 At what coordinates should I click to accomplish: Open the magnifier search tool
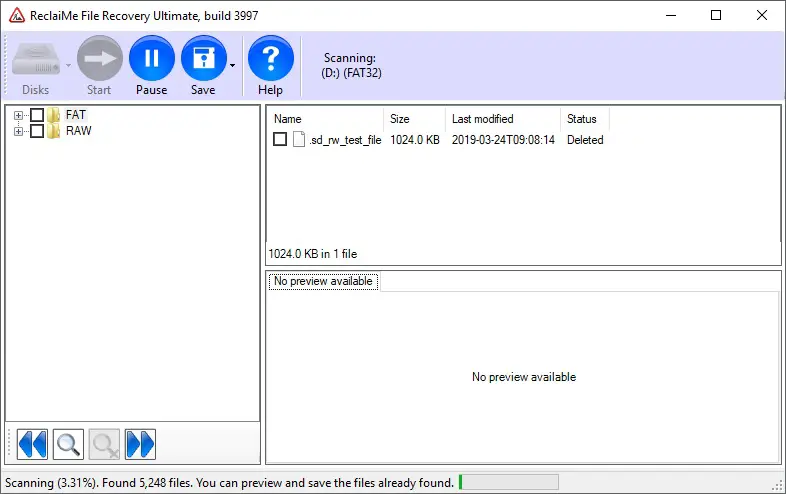[x=68, y=444]
